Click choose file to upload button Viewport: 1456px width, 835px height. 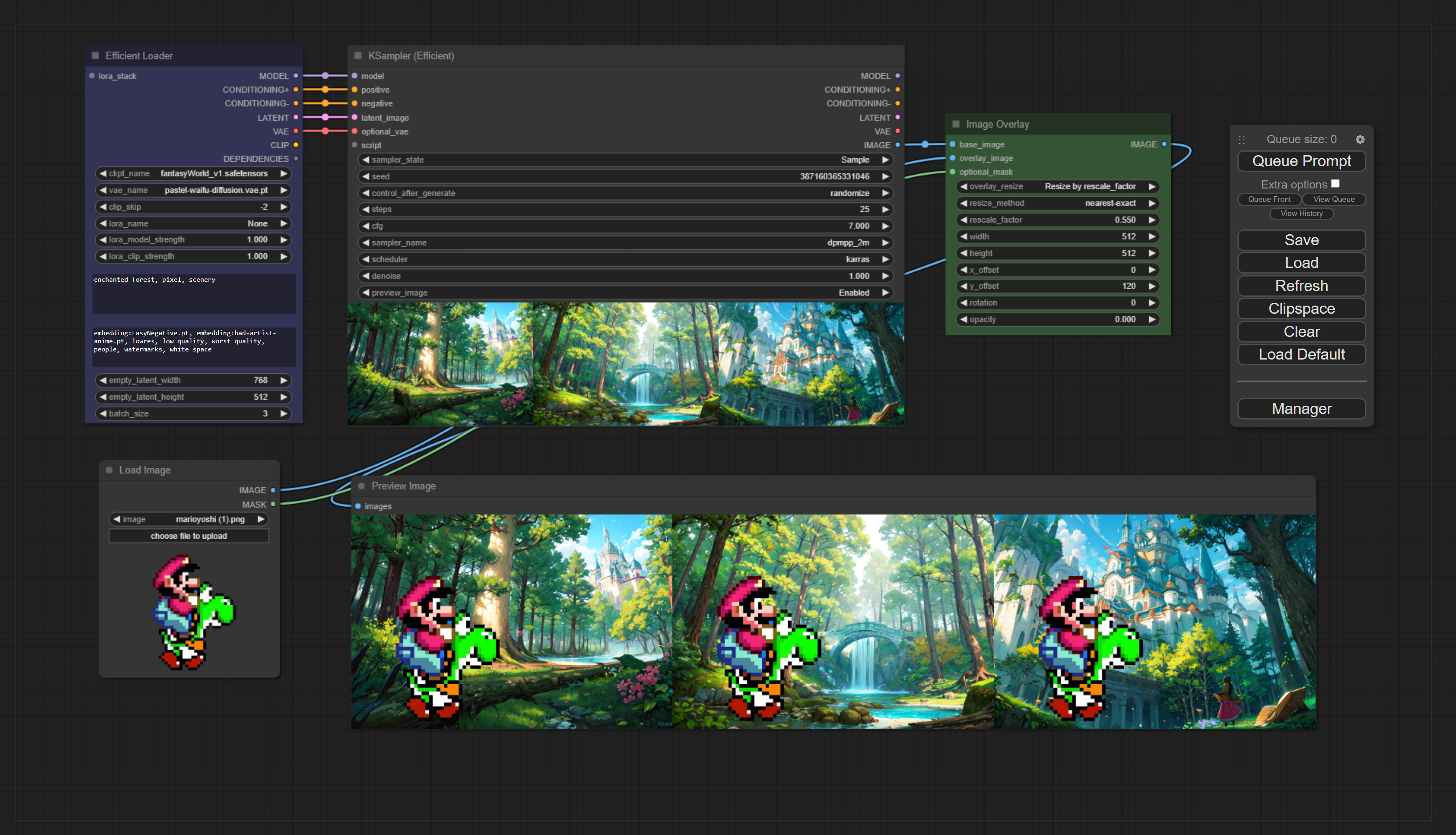point(189,535)
